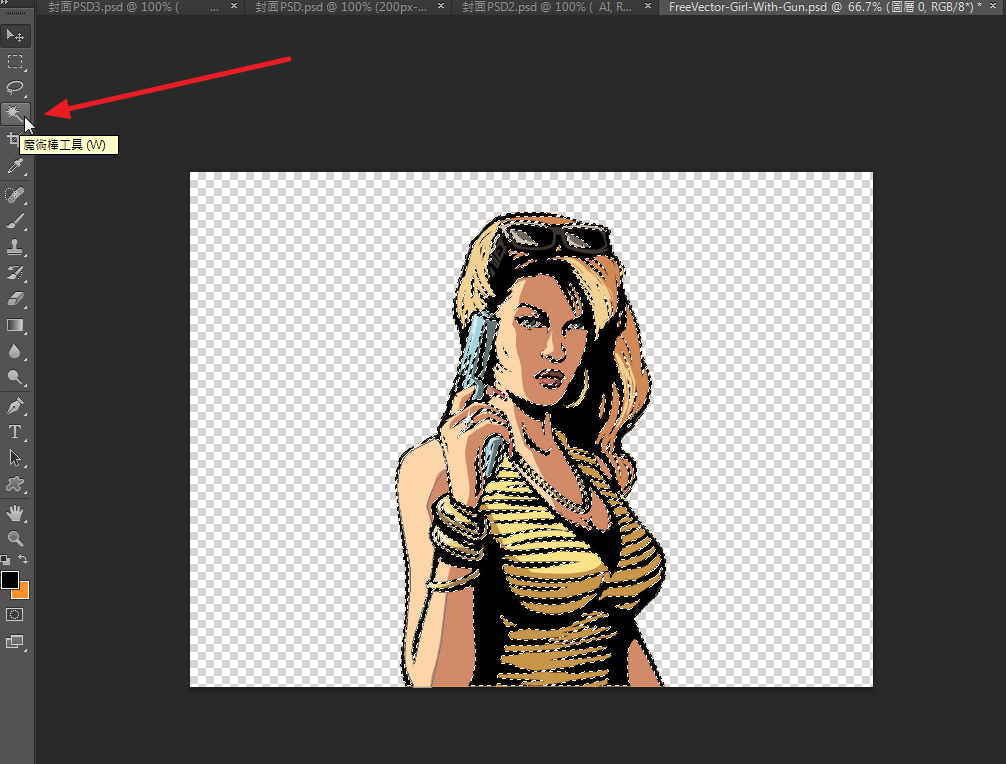Change the screen mode
The height and width of the screenshot is (764, 1006).
15,641
